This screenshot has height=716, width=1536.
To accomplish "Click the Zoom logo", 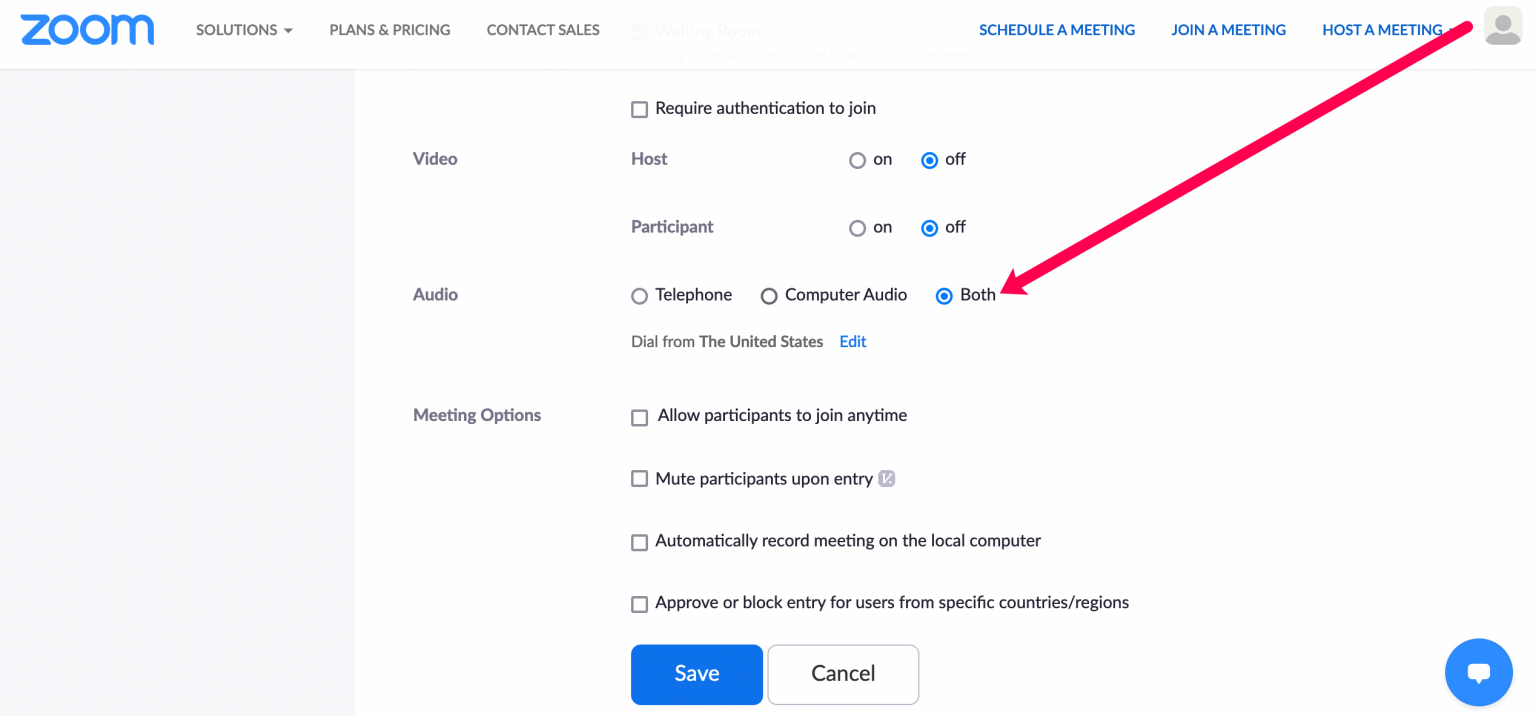I will pyautogui.click(x=87, y=30).
